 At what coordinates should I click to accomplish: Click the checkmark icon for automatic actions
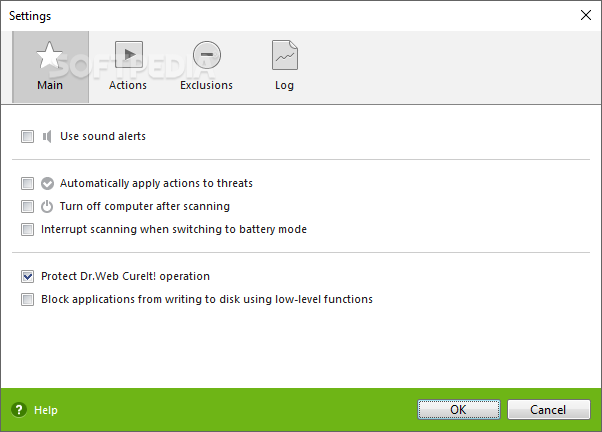point(47,183)
